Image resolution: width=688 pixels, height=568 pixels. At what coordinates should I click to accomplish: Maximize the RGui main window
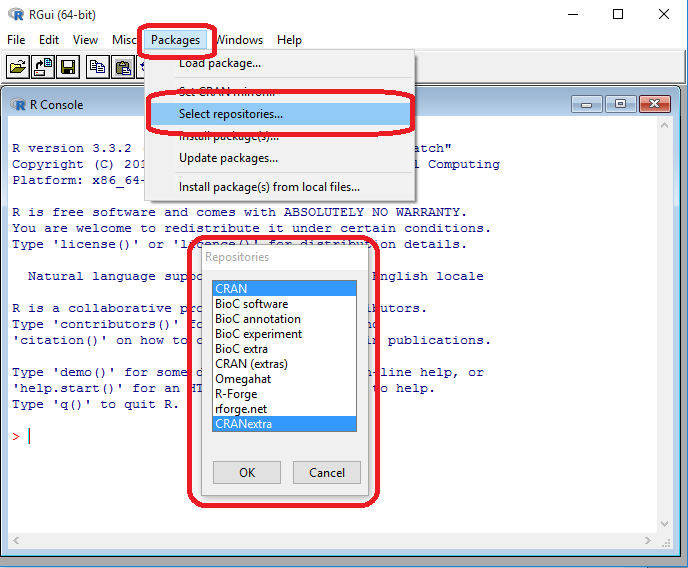click(618, 14)
